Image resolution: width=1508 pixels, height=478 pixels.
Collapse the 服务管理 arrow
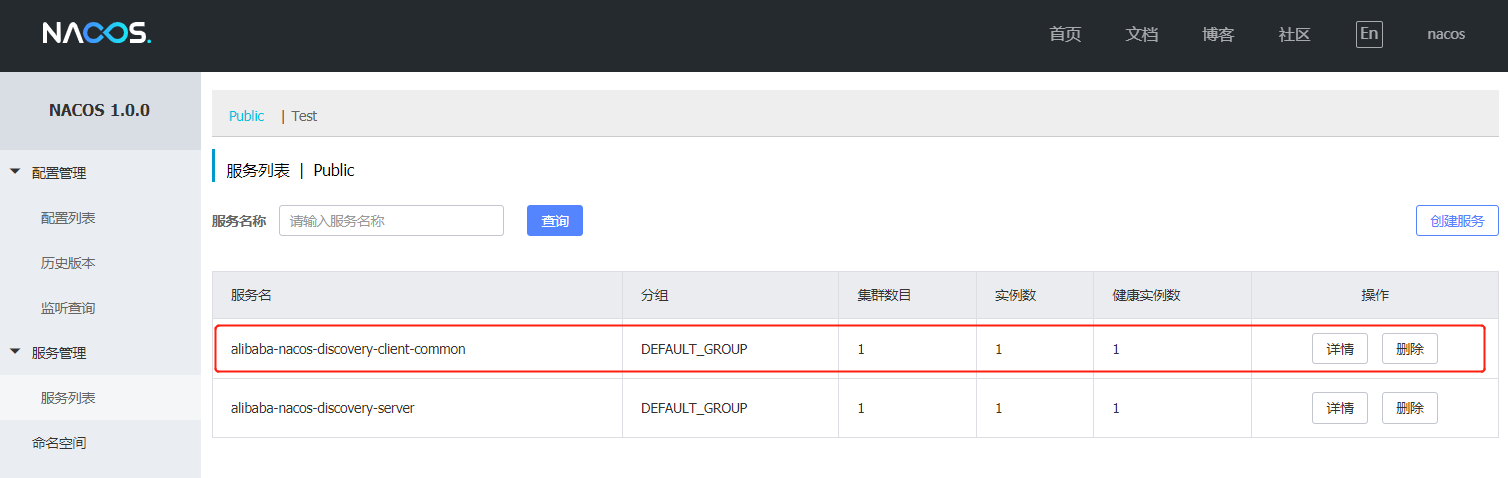pos(15,352)
